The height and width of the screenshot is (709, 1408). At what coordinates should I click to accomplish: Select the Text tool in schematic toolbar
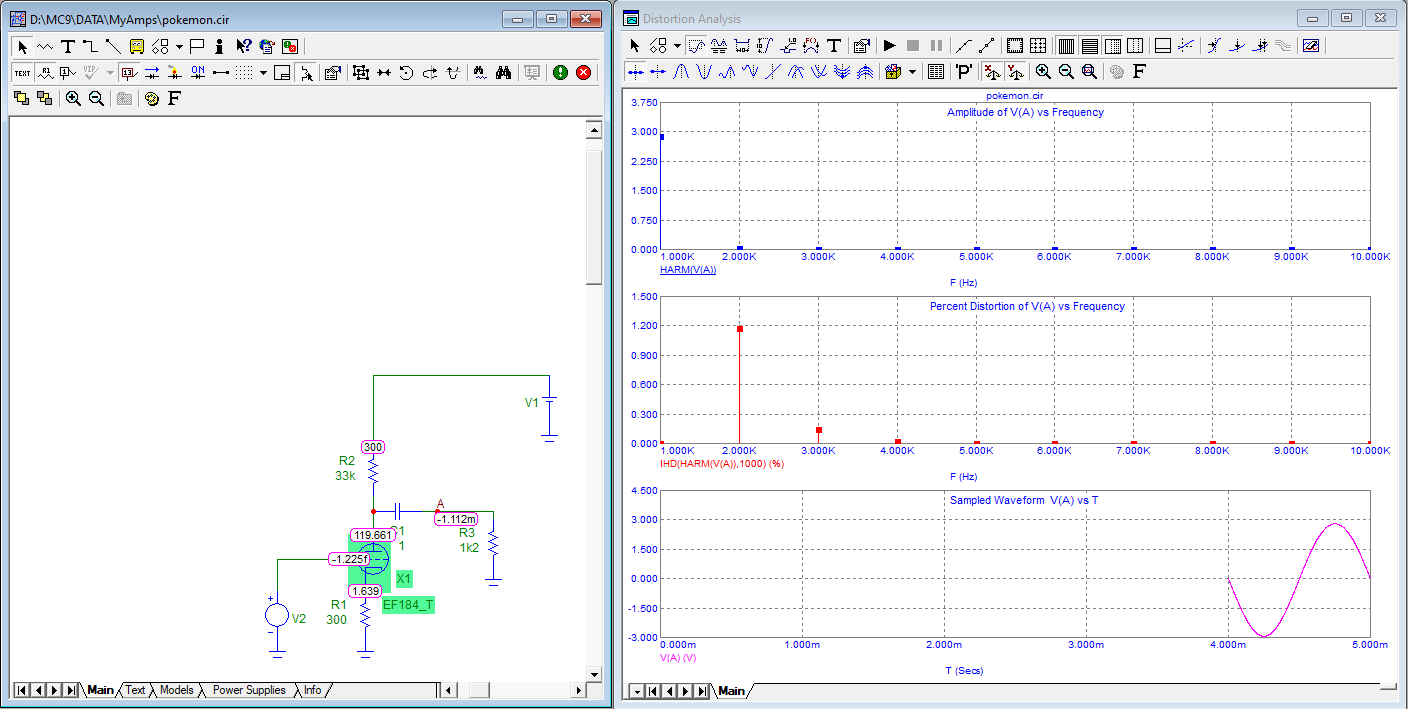67,46
